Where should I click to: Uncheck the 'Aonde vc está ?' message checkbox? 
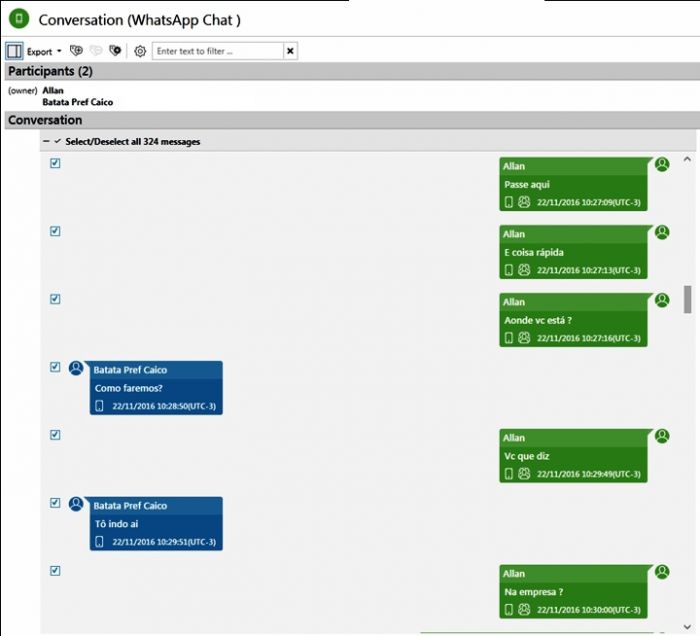55,299
